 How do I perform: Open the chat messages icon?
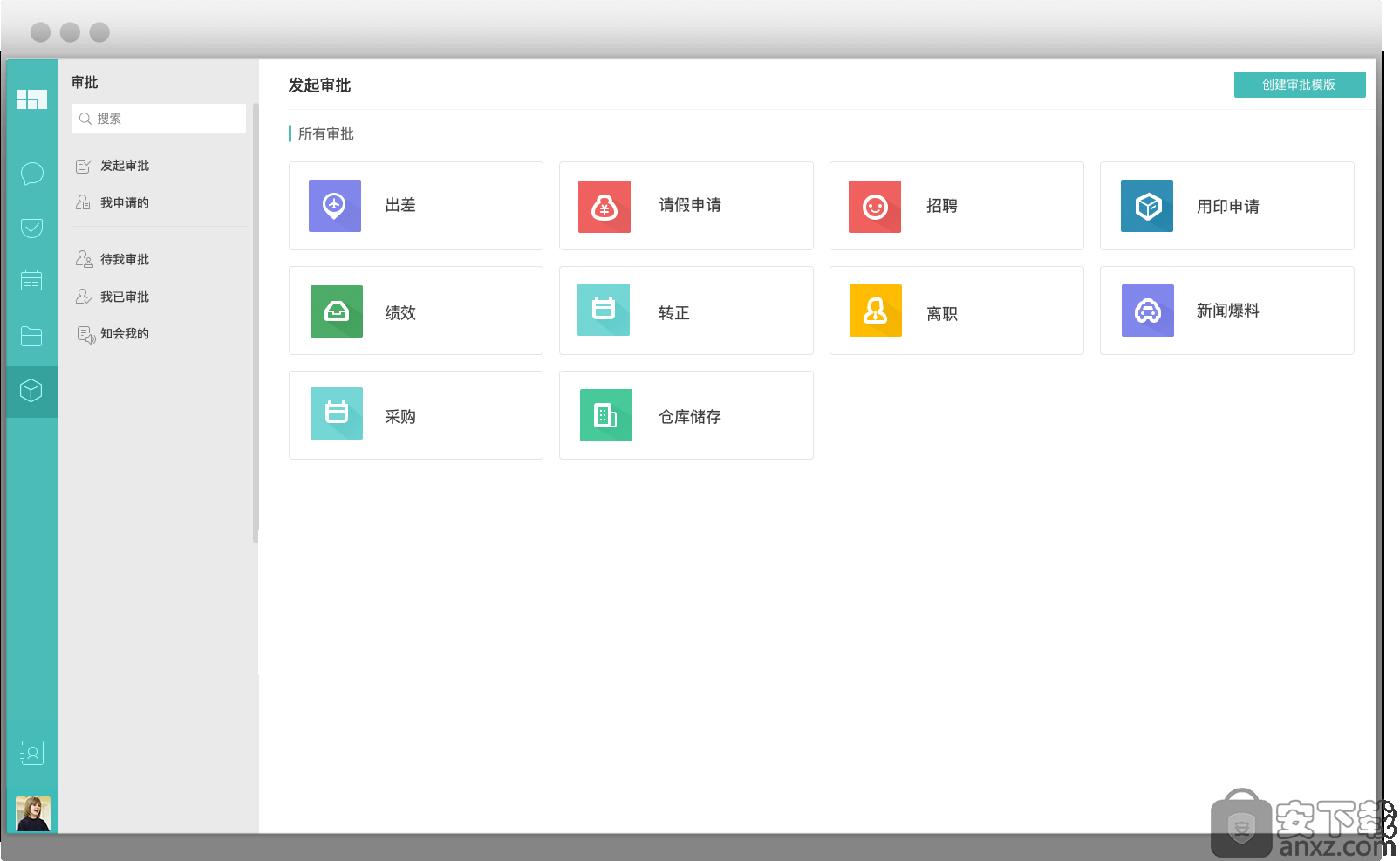pyautogui.click(x=31, y=174)
